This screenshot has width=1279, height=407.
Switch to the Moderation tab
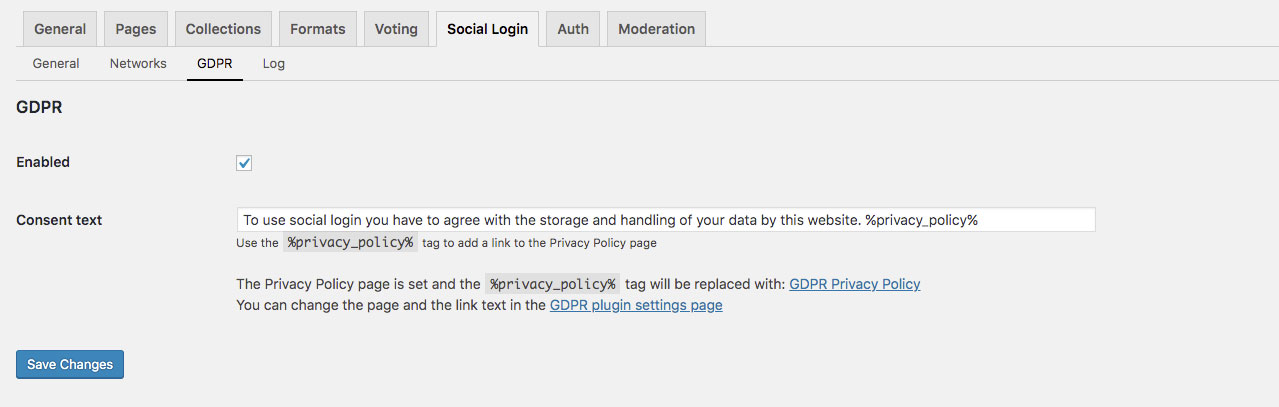pos(656,29)
